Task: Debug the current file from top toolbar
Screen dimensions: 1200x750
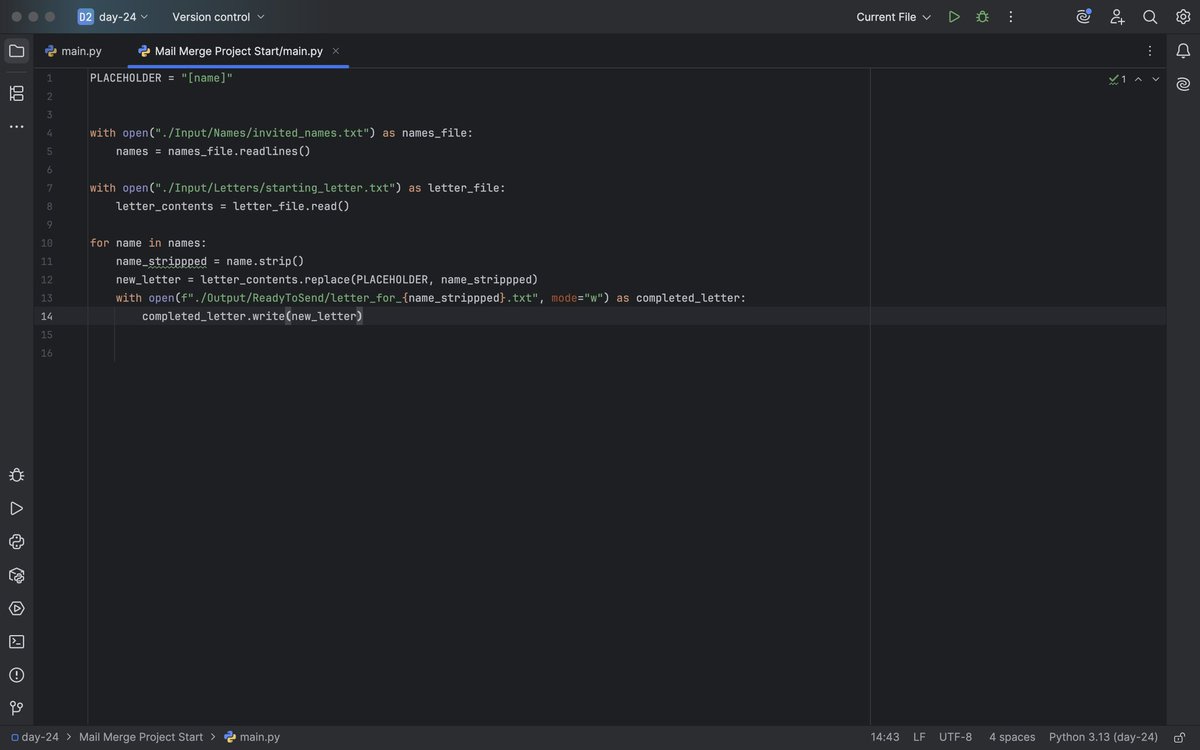Action: (x=982, y=17)
